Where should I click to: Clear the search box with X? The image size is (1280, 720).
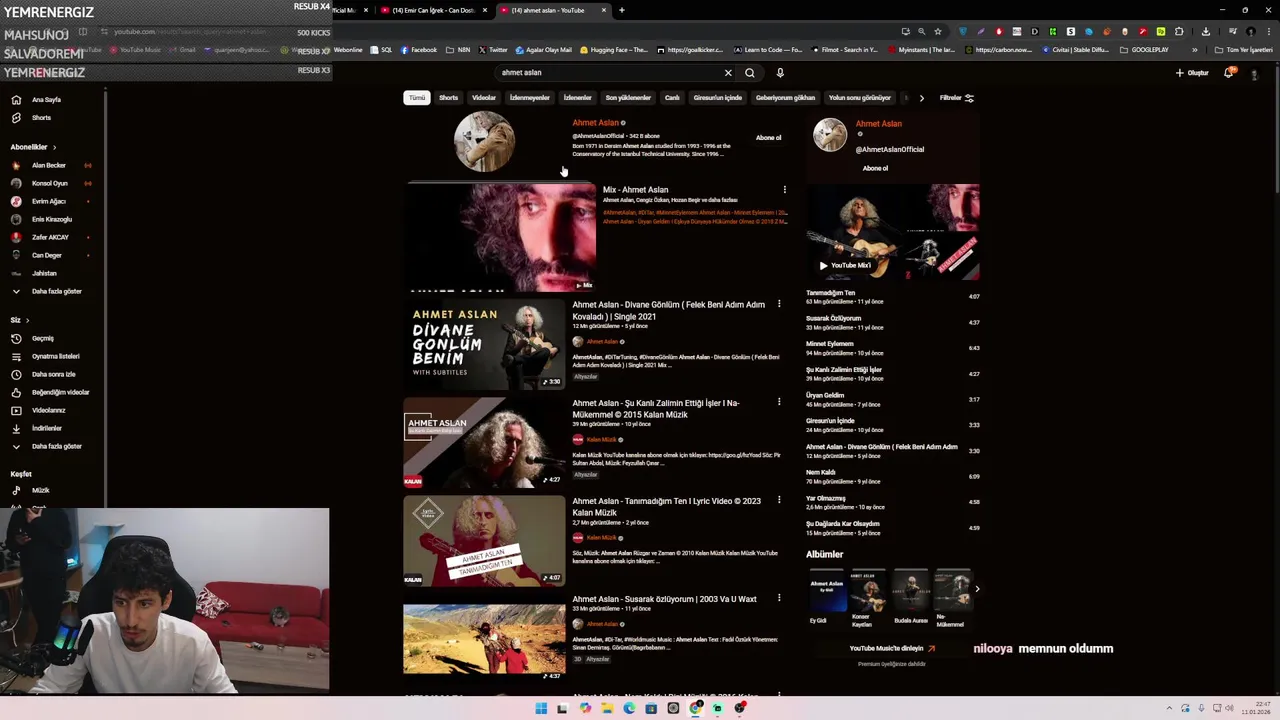(728, 72)
